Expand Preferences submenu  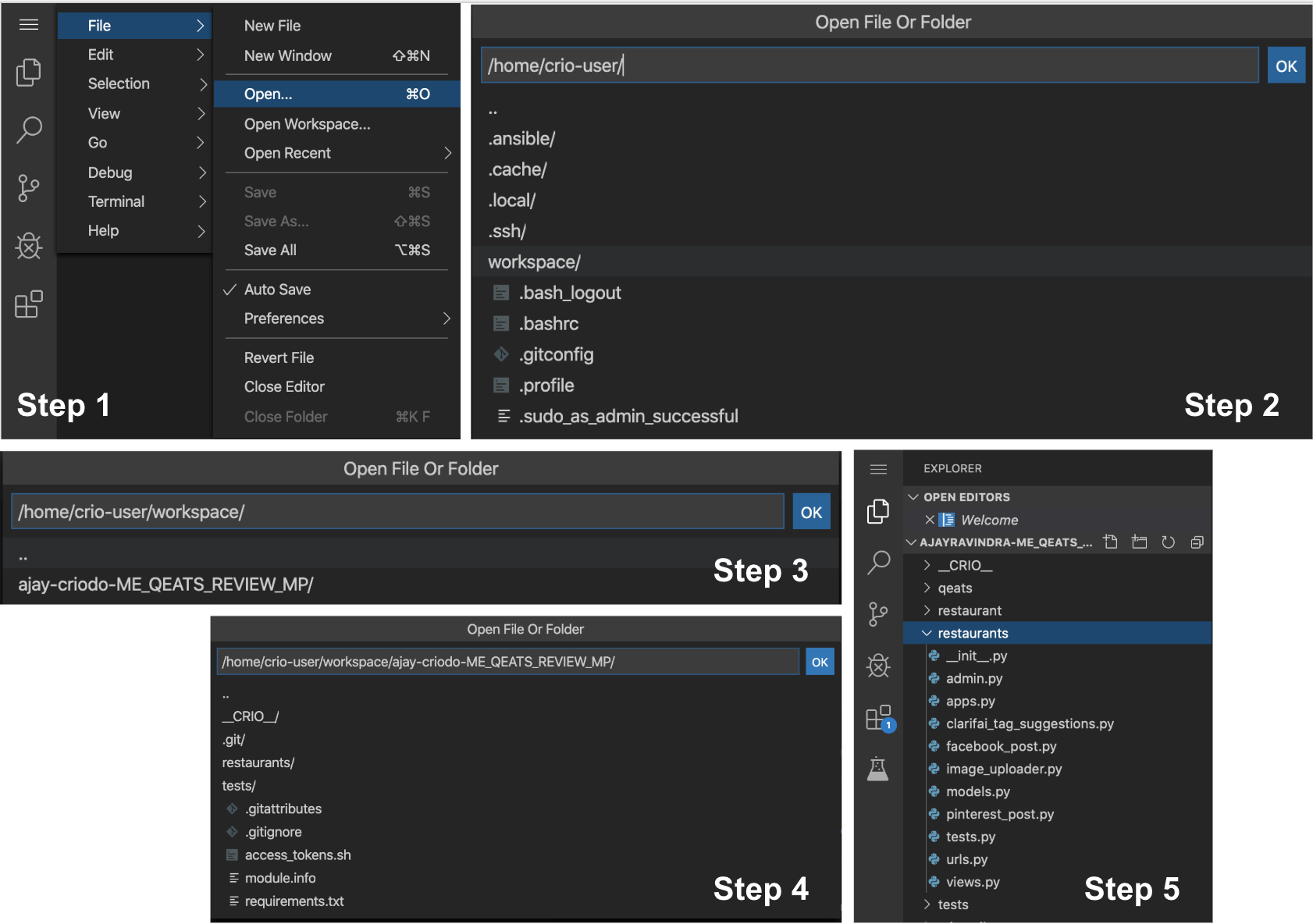[x=336, y=318]
